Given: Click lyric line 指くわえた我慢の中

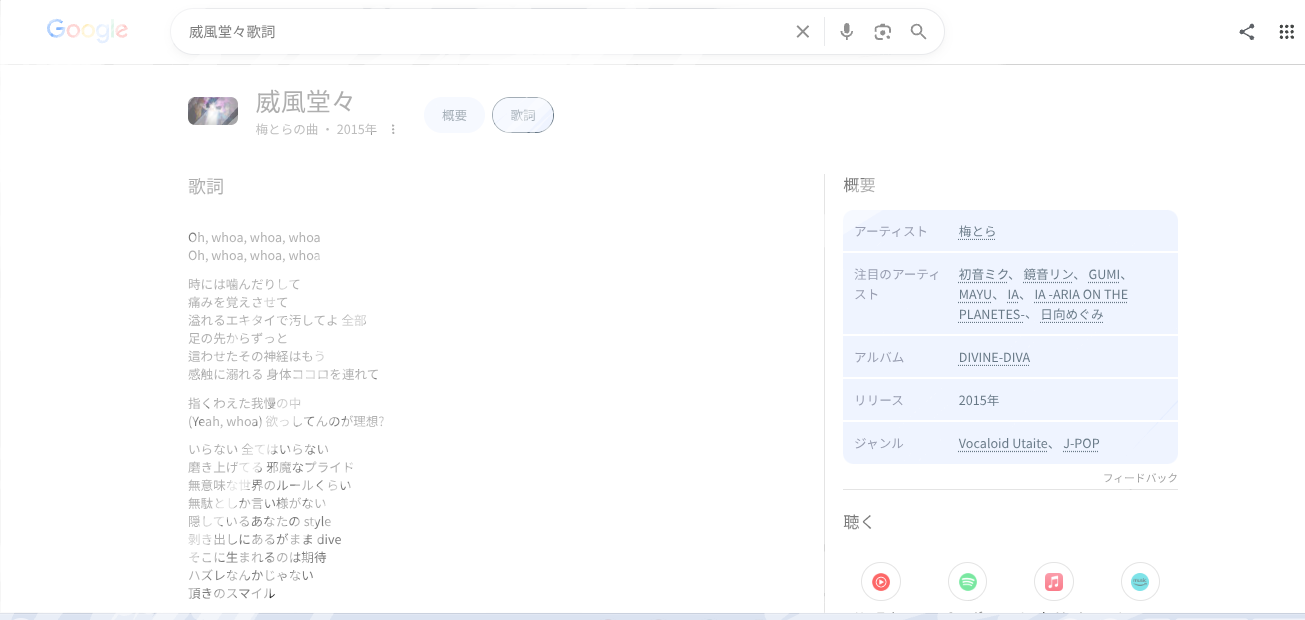Looking at the screenshot, I should click(244, 403).
